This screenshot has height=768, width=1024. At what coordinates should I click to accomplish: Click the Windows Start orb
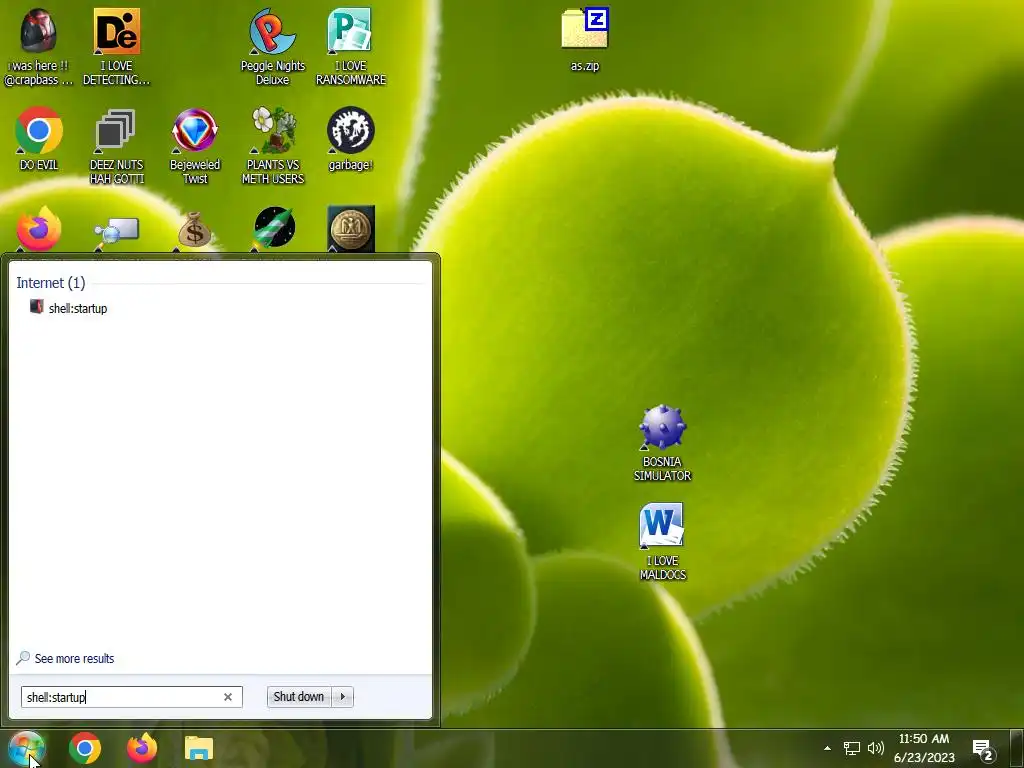[x=27, y=748]
